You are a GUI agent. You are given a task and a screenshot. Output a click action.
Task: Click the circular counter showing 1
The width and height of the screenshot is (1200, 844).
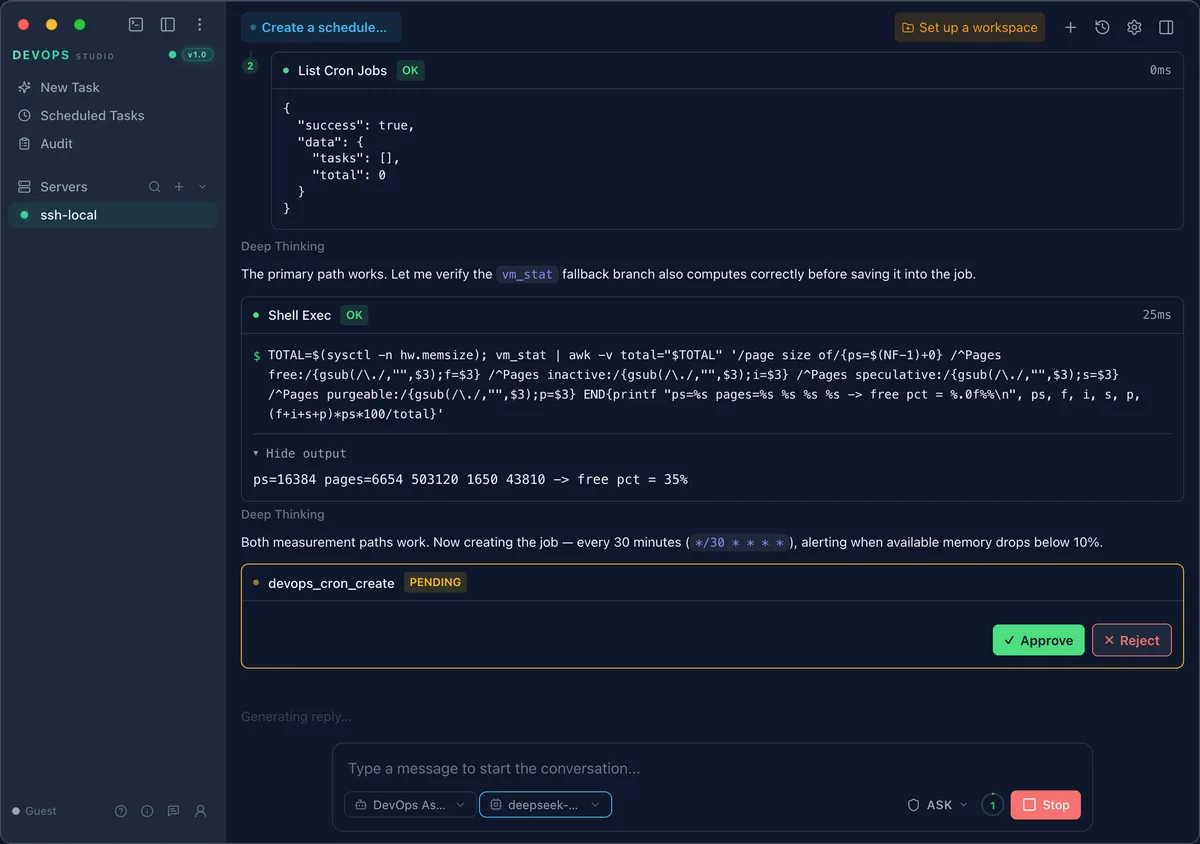point(992,804)
